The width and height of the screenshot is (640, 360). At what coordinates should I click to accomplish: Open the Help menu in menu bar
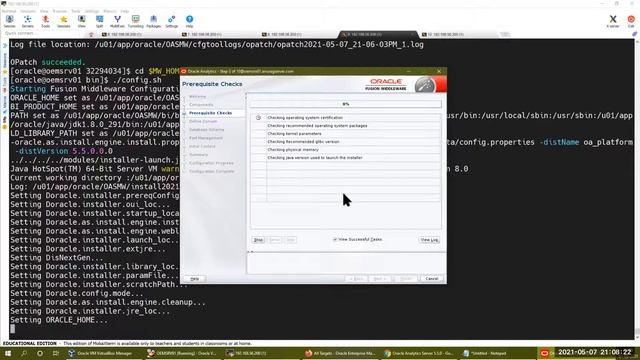(x=125, y=11)
